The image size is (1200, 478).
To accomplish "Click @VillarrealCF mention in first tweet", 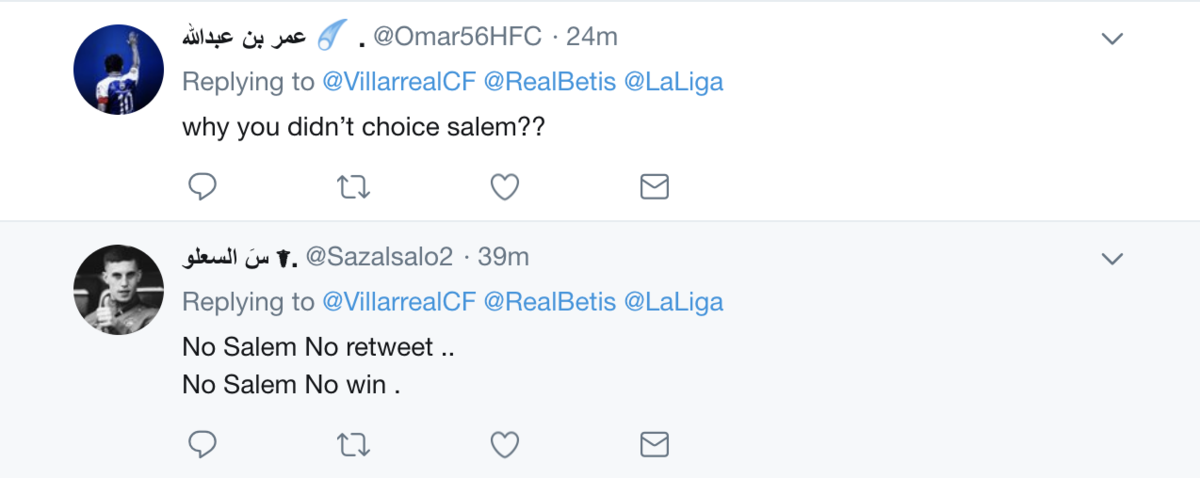I will coord(398,82).
